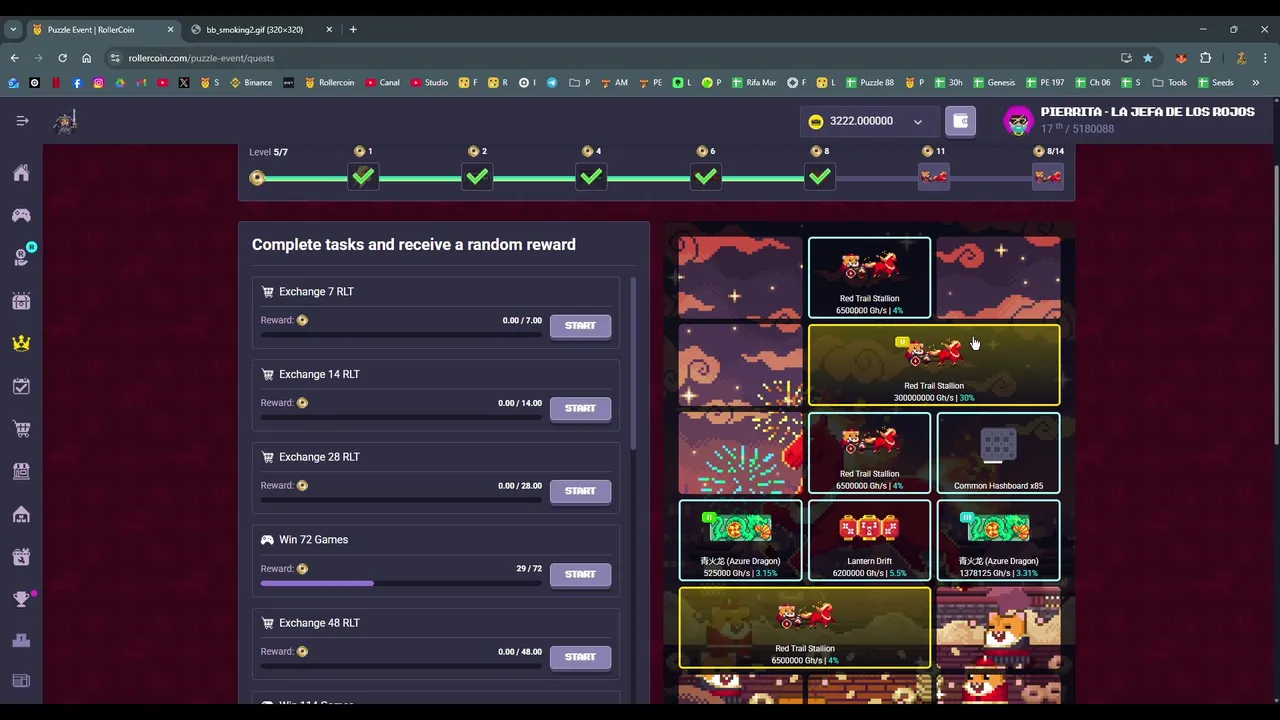The width and height of the screenshot is (1280, 720).
Task: Click the purple wallet icon in header
Action: point(961,121)
